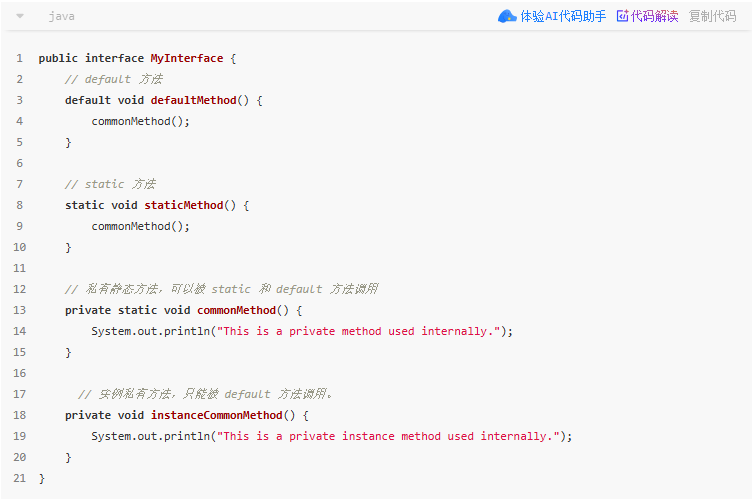This screenshot has height=499, width=752.
Task: Select line number 1 in gutter
Action: coord(20,58)
